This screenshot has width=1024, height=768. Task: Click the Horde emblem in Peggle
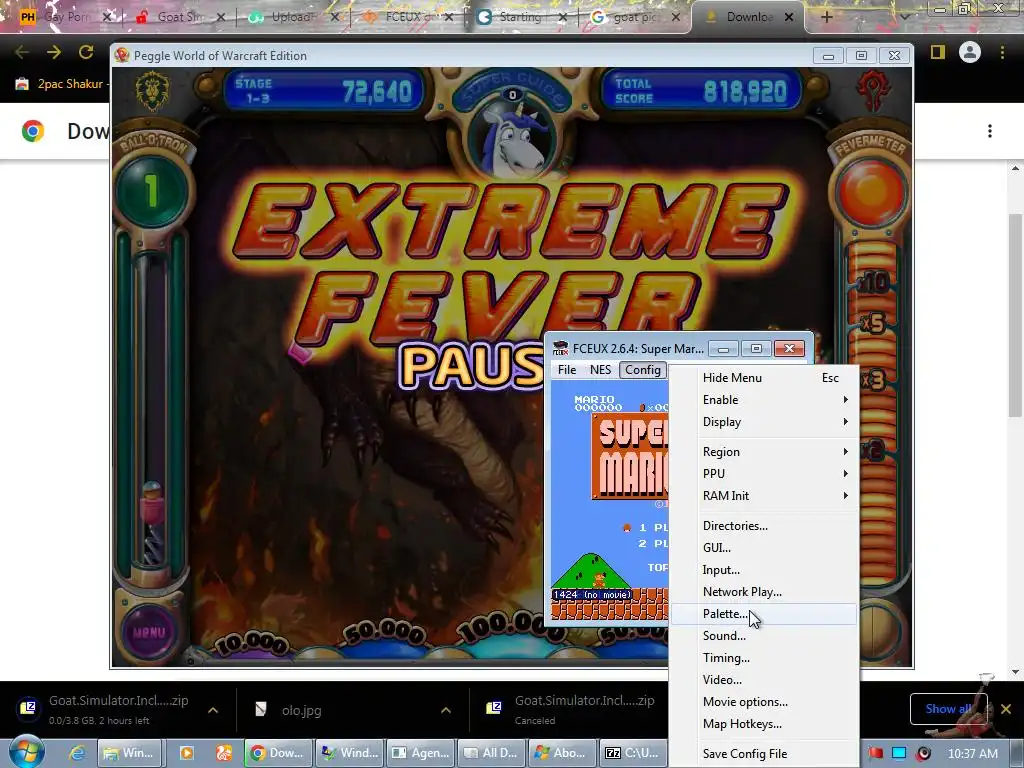tap(874, 91)
